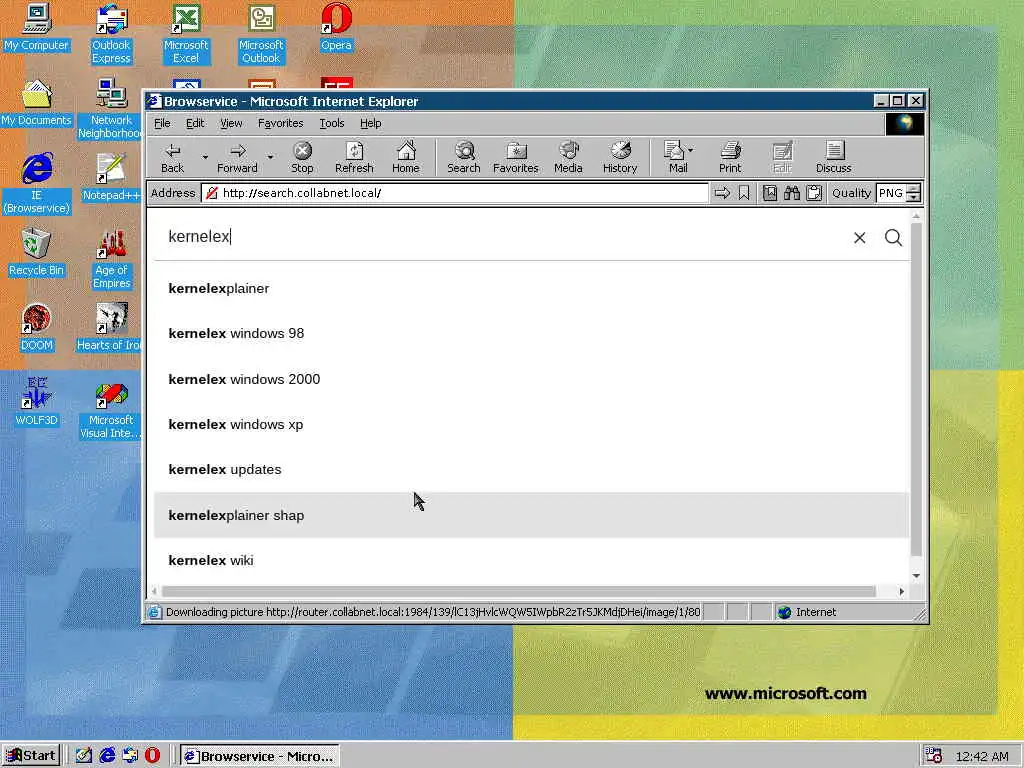Open the Help menu
Image resolution: width=1024 pixels, height=768 pixels.
370,123
